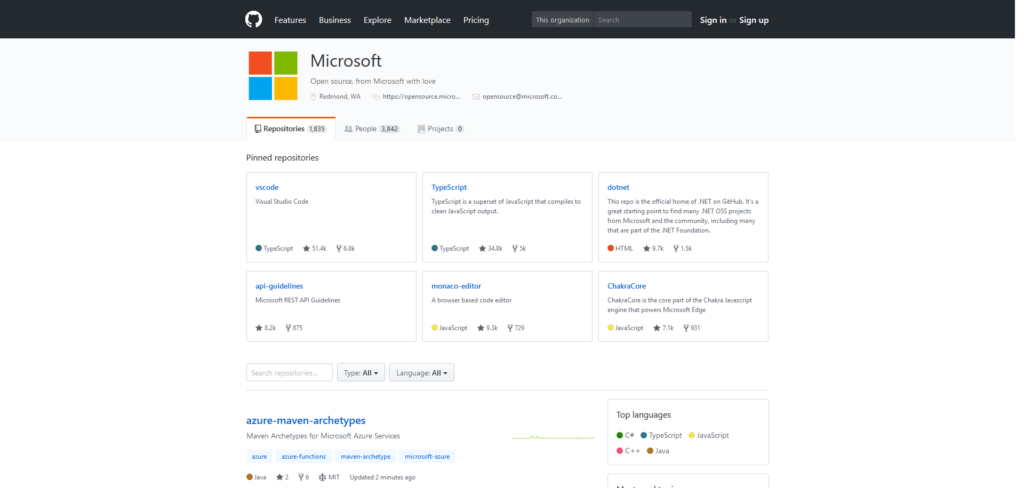Open the TypeScript pinned repository
1024x488 pixels.
pos(449,187)
